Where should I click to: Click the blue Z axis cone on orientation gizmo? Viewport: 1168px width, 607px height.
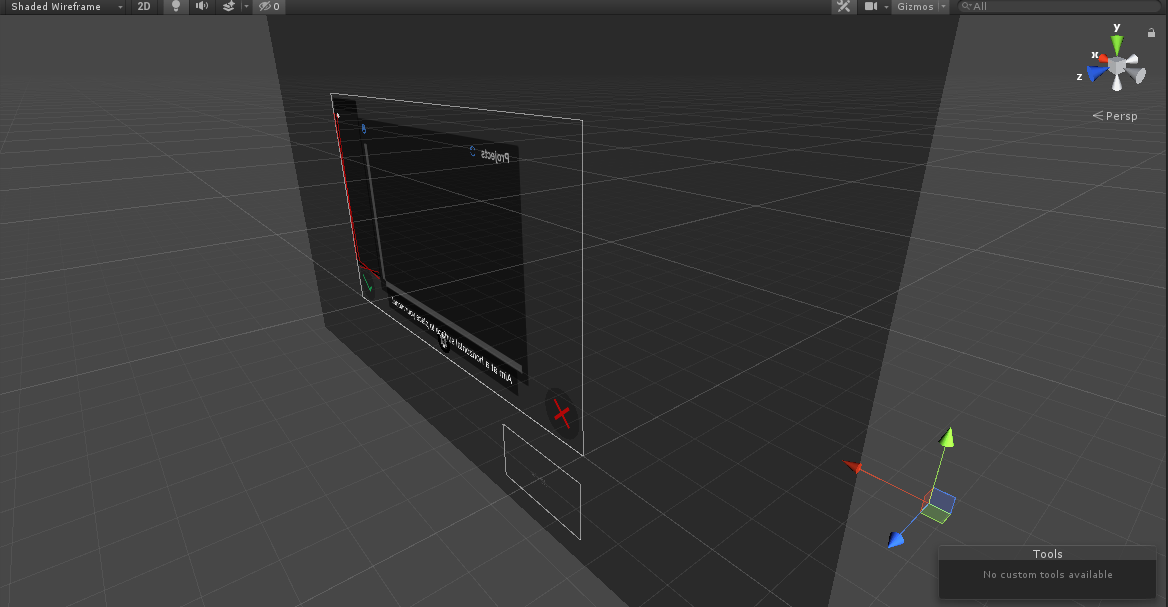[x=1096, y=73]
